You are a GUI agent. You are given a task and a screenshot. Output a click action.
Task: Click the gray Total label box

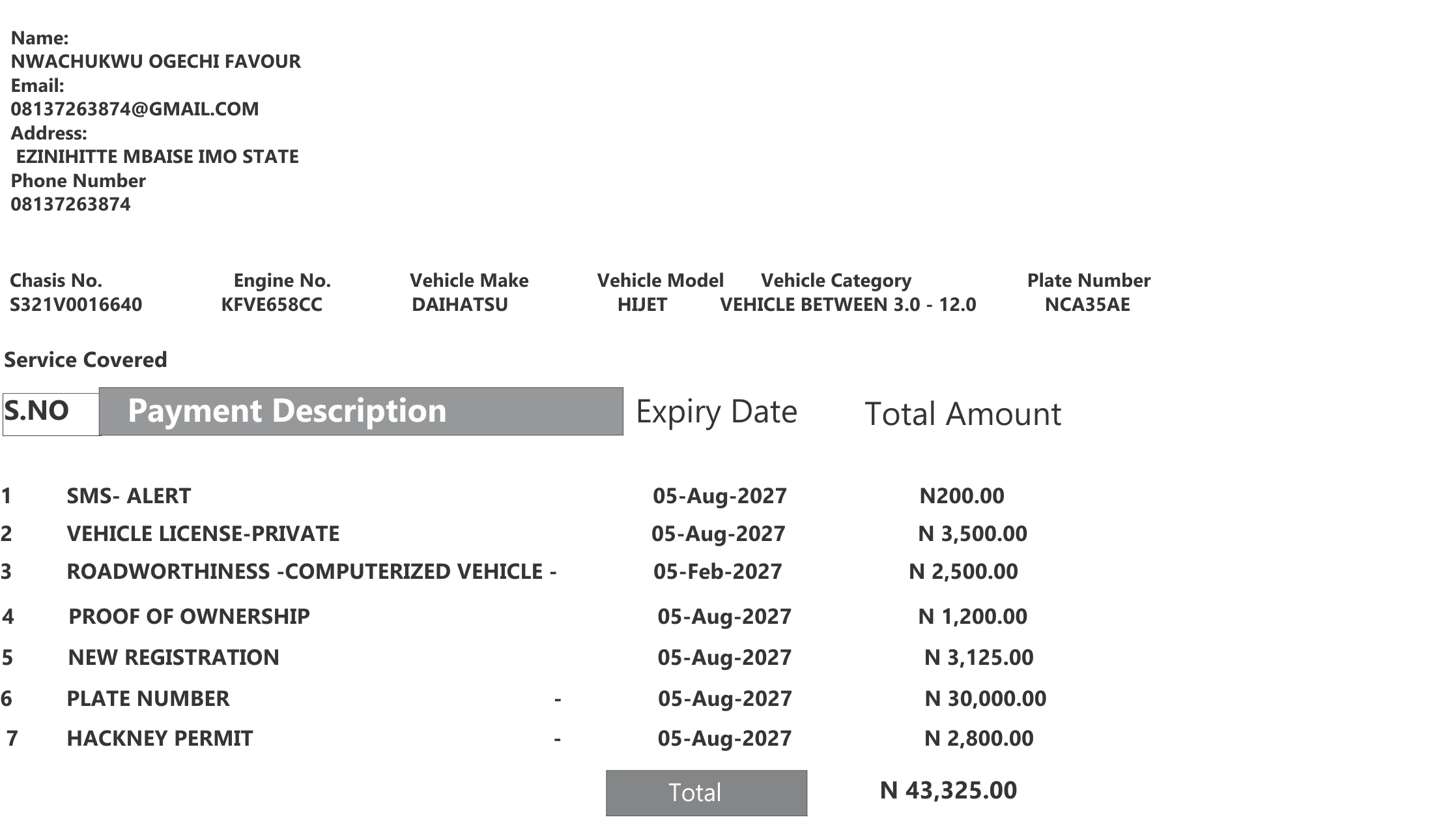pyautogui.click(x=706, y=793)
